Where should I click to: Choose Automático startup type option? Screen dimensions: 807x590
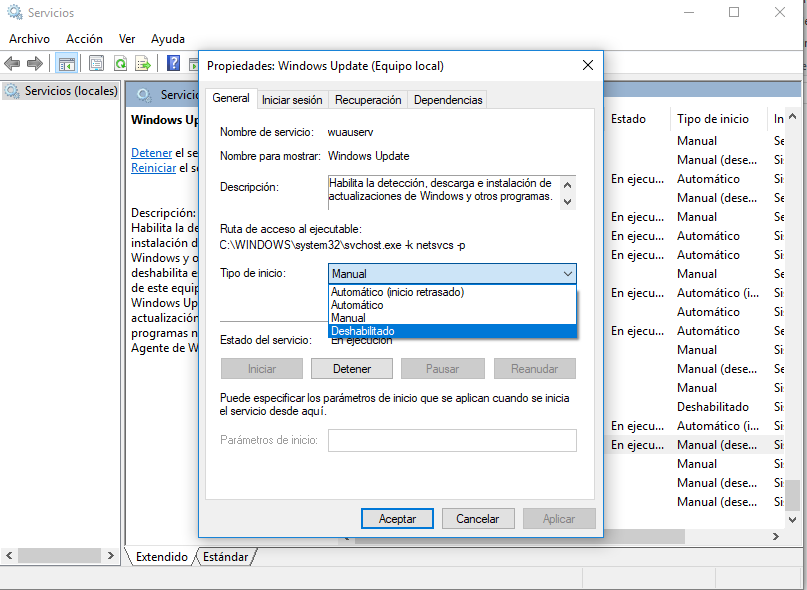[x=452, y=305]
